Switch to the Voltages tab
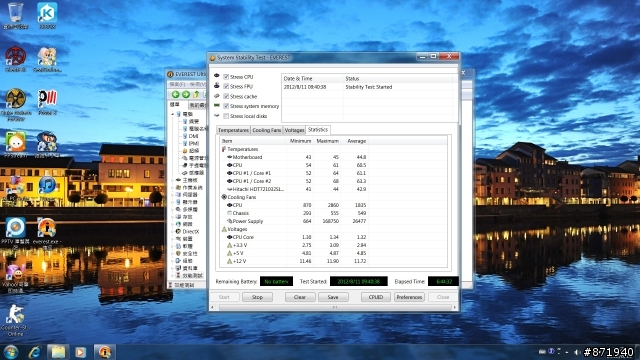Screen dimensions: 640x360 click(294, 130)
